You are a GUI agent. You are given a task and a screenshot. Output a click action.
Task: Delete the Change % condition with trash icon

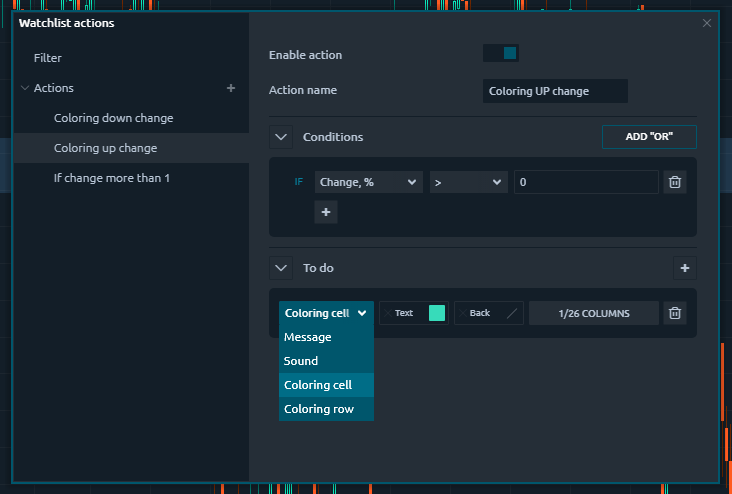pos(675,182)
